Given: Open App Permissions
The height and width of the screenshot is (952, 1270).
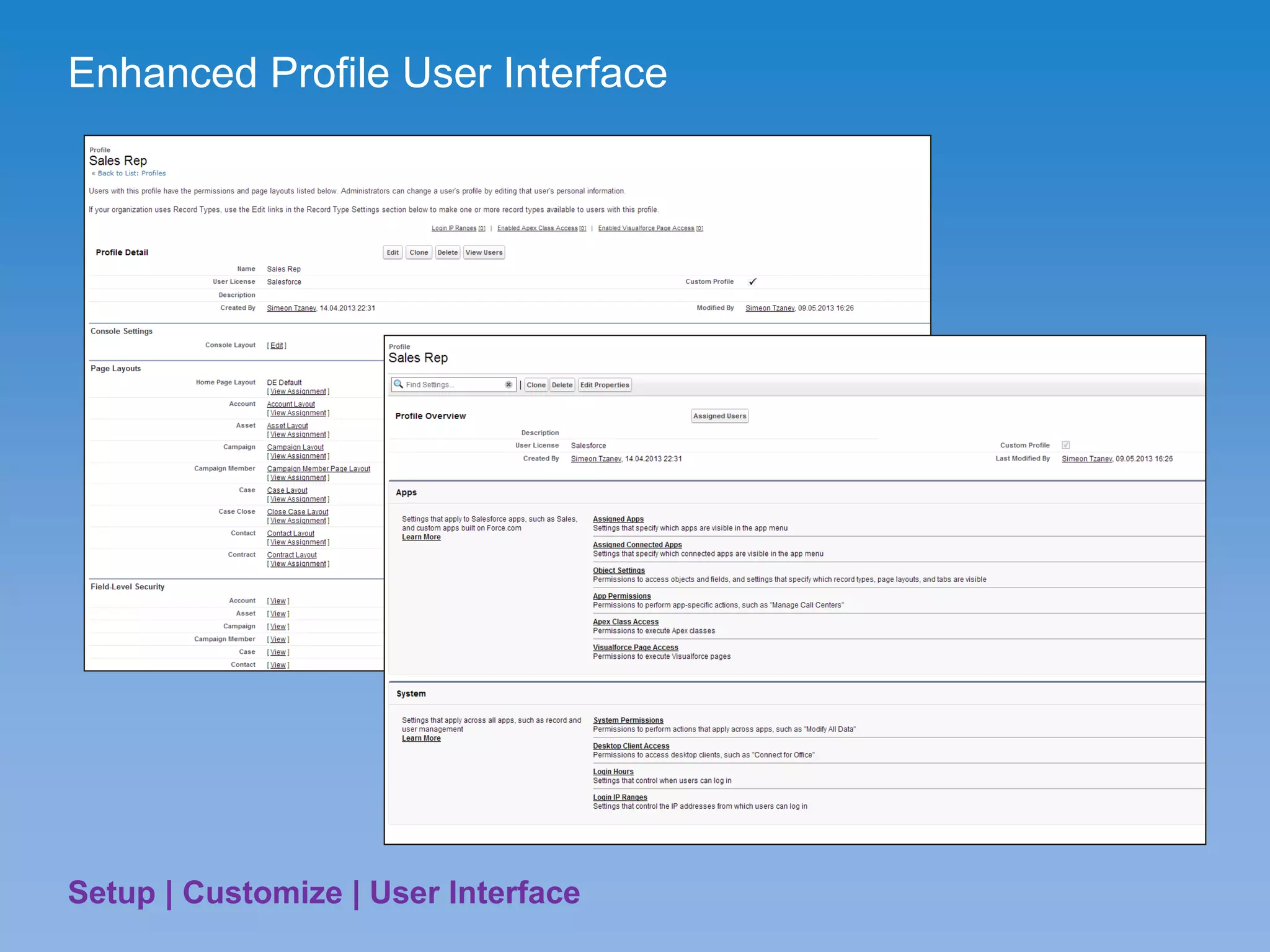Looking at the screenshot, I should coord(622,596).
